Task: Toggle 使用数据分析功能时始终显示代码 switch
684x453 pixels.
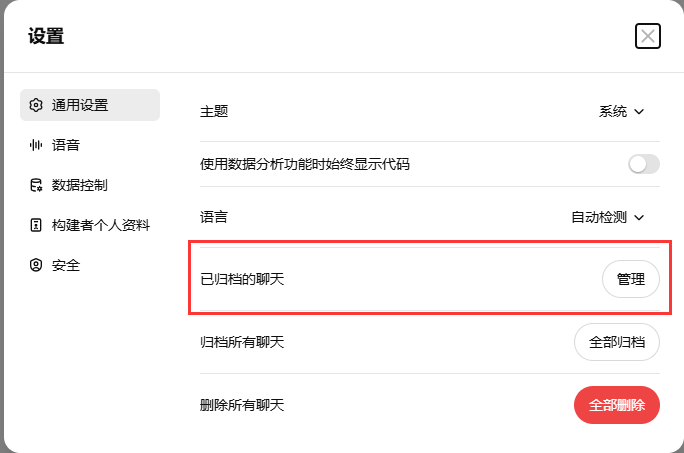Action: (x=643, y=164)
